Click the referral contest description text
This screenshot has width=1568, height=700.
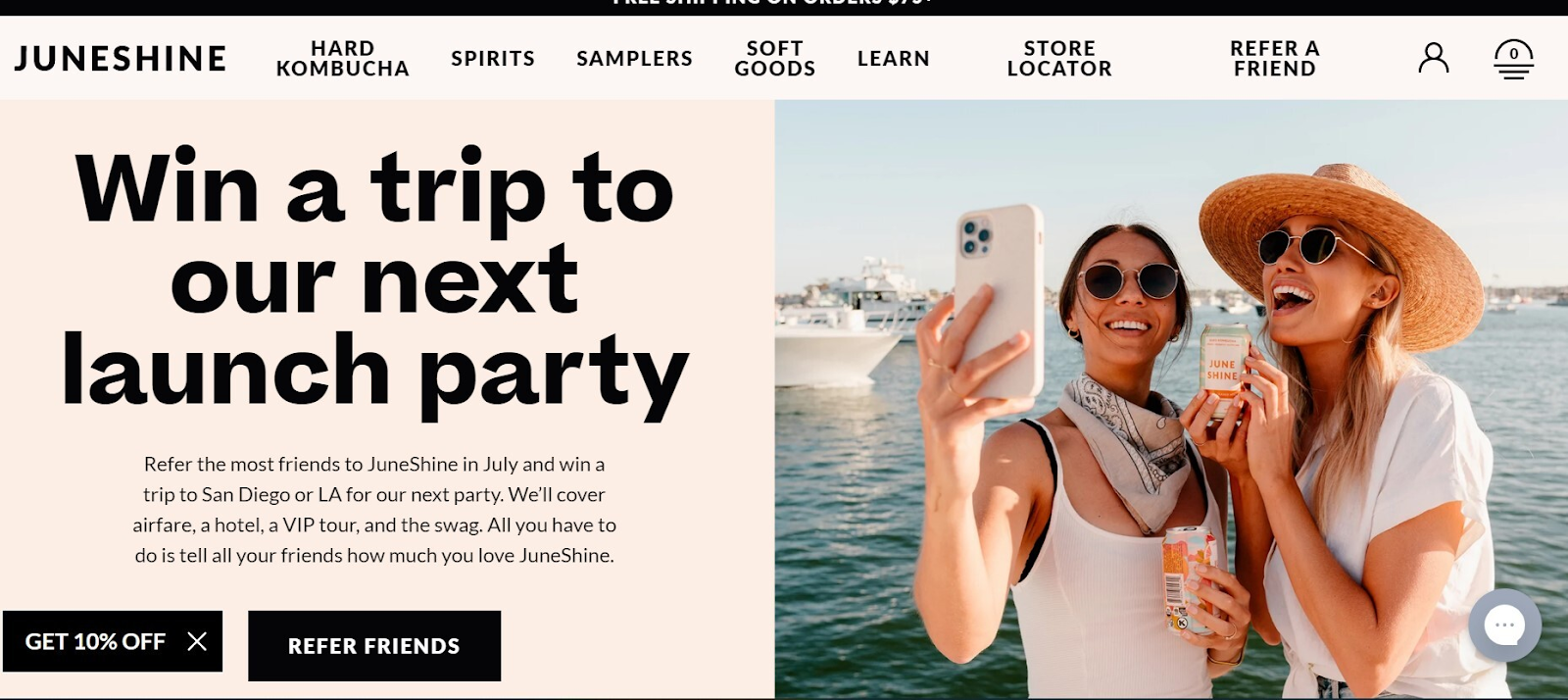coord(374,510)
